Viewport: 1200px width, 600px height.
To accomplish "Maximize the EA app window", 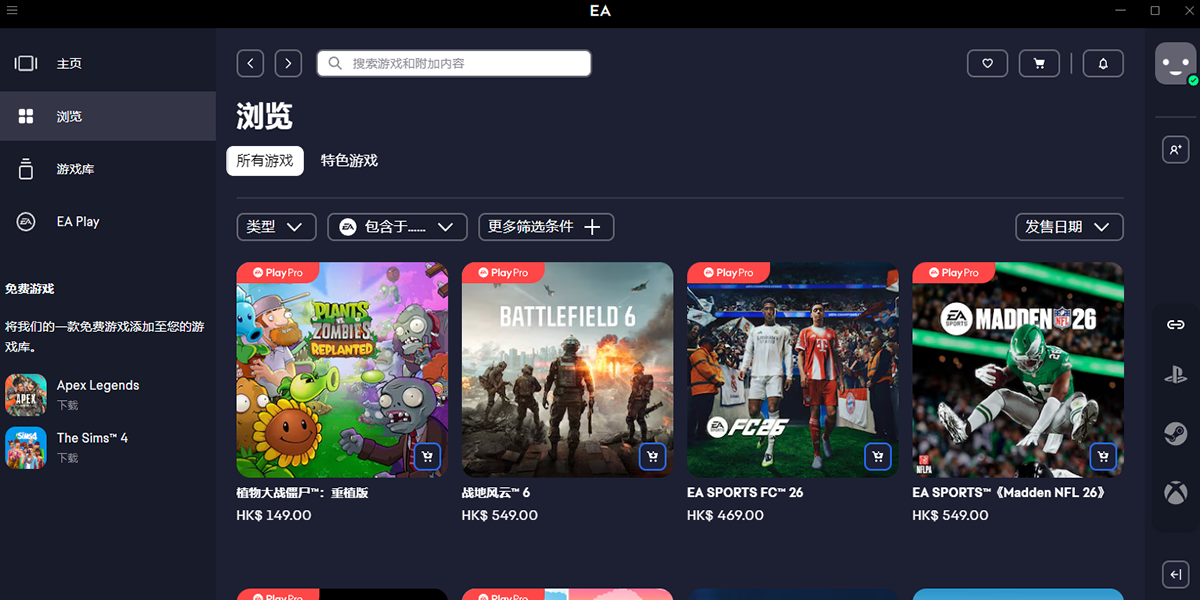I will [1155, 10].
